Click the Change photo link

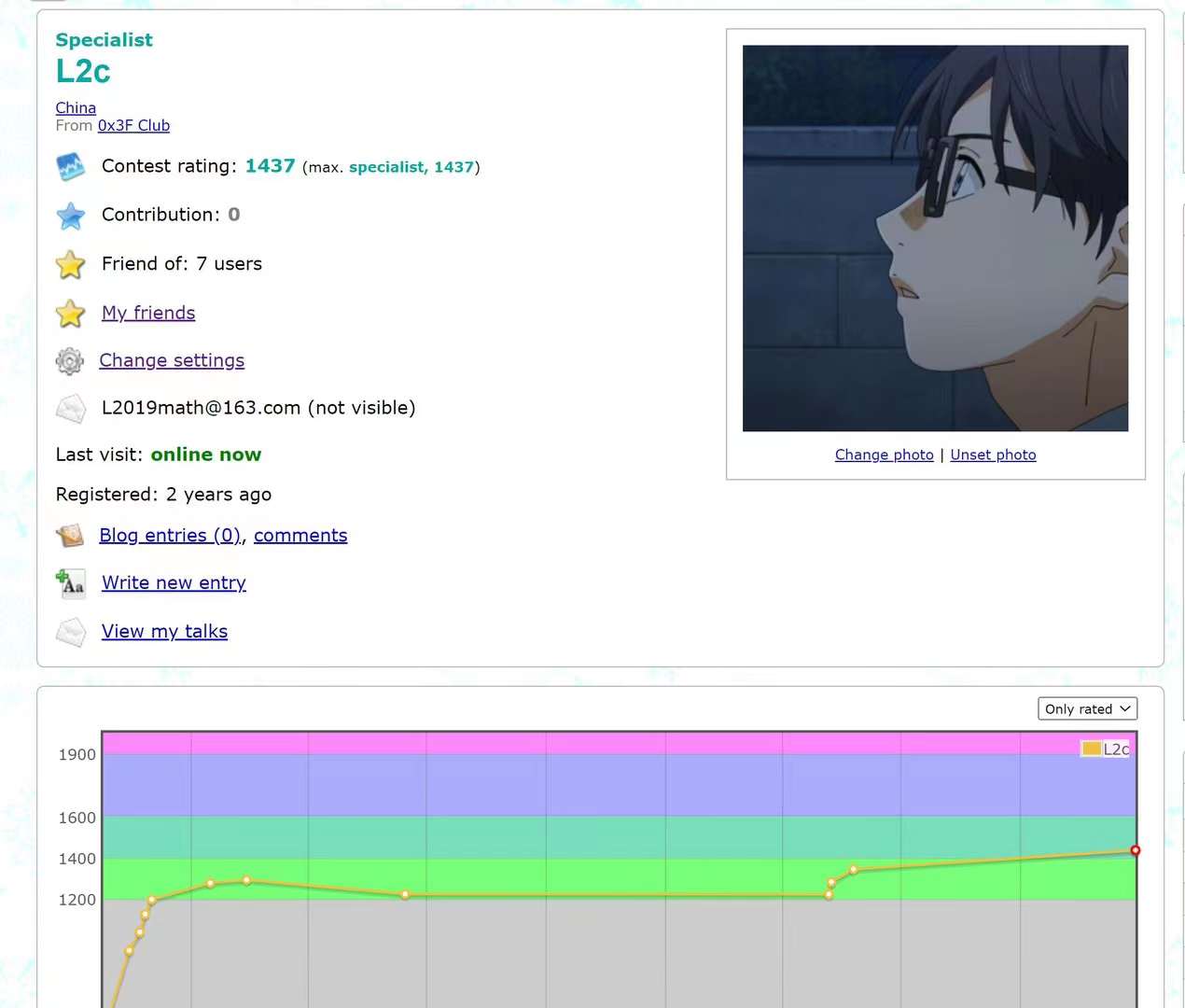pyautogui.click(x=884, y=455)
